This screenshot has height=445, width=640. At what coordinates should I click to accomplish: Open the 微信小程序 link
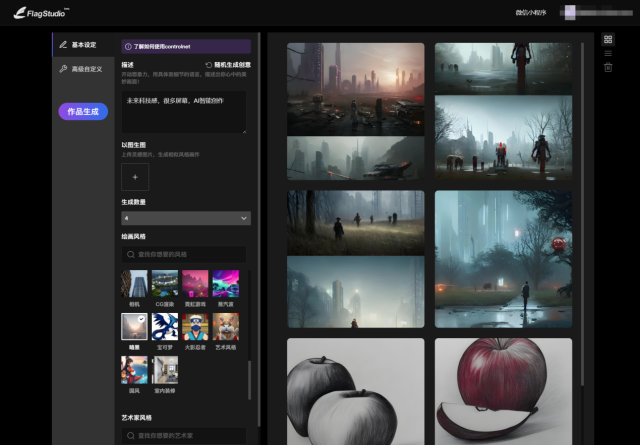tap(530, 13)
